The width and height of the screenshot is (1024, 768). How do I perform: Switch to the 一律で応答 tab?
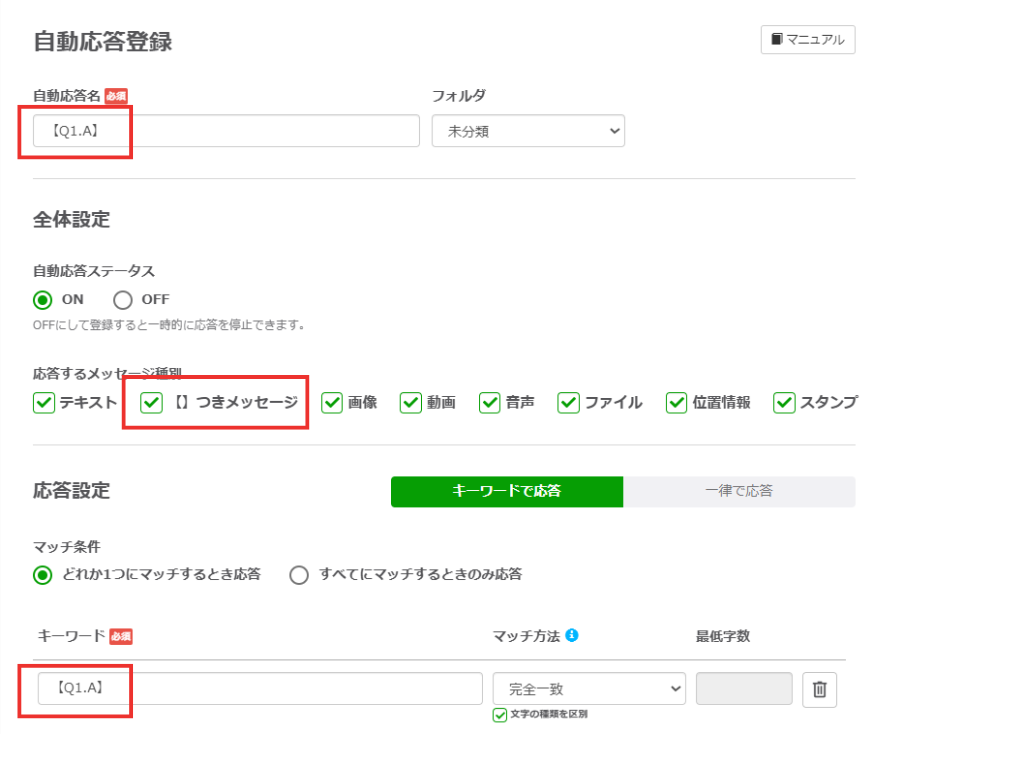point(739,491)
